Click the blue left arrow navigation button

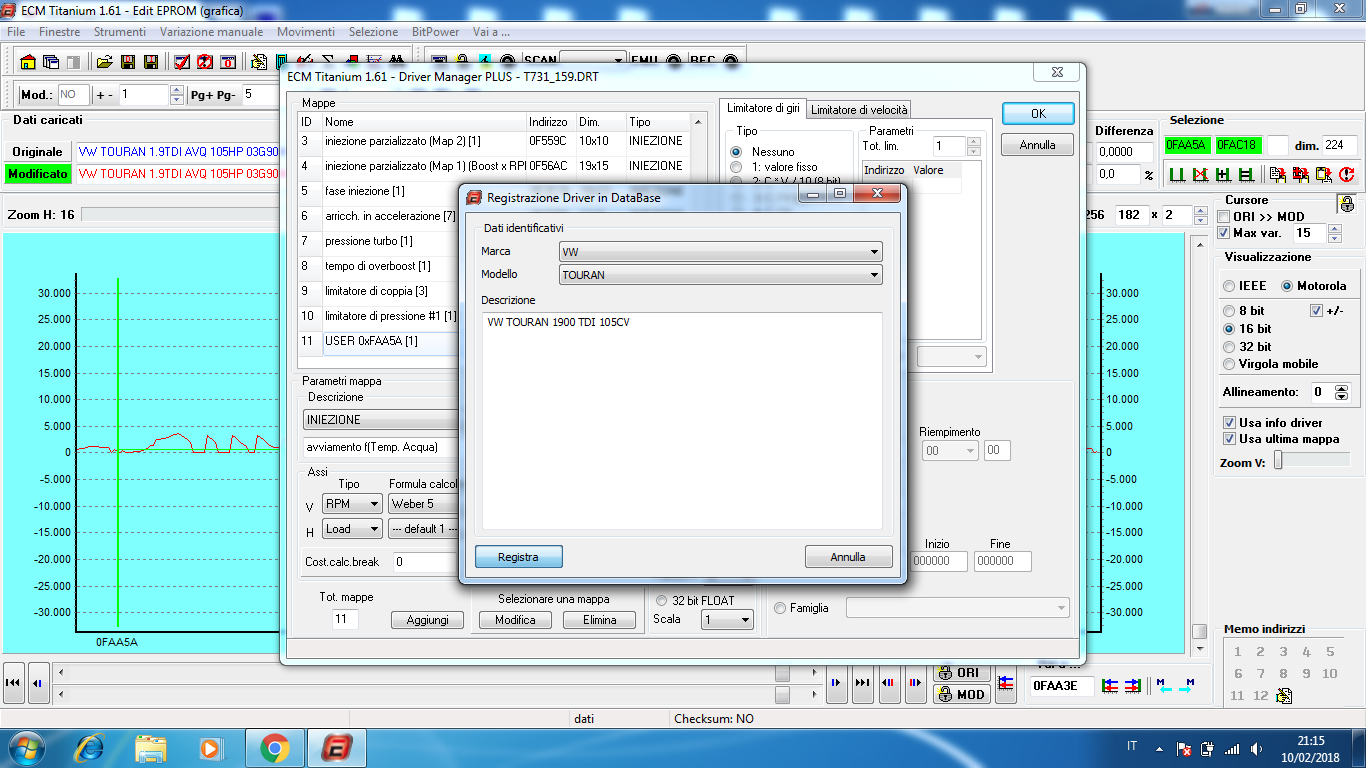click(x=38, y=682)
